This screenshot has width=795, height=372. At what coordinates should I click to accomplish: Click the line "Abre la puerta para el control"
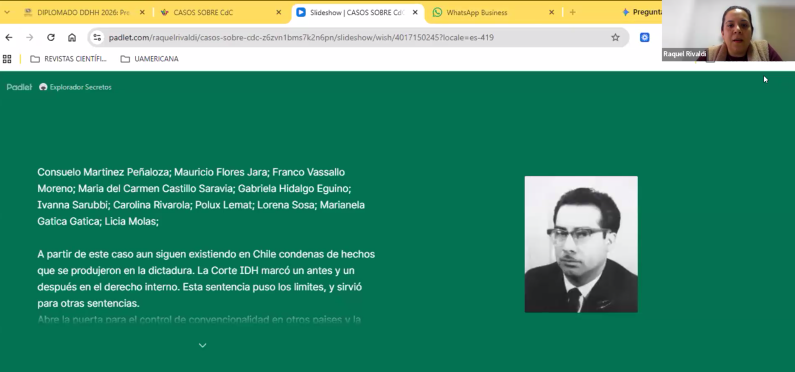tap(199, 320)
